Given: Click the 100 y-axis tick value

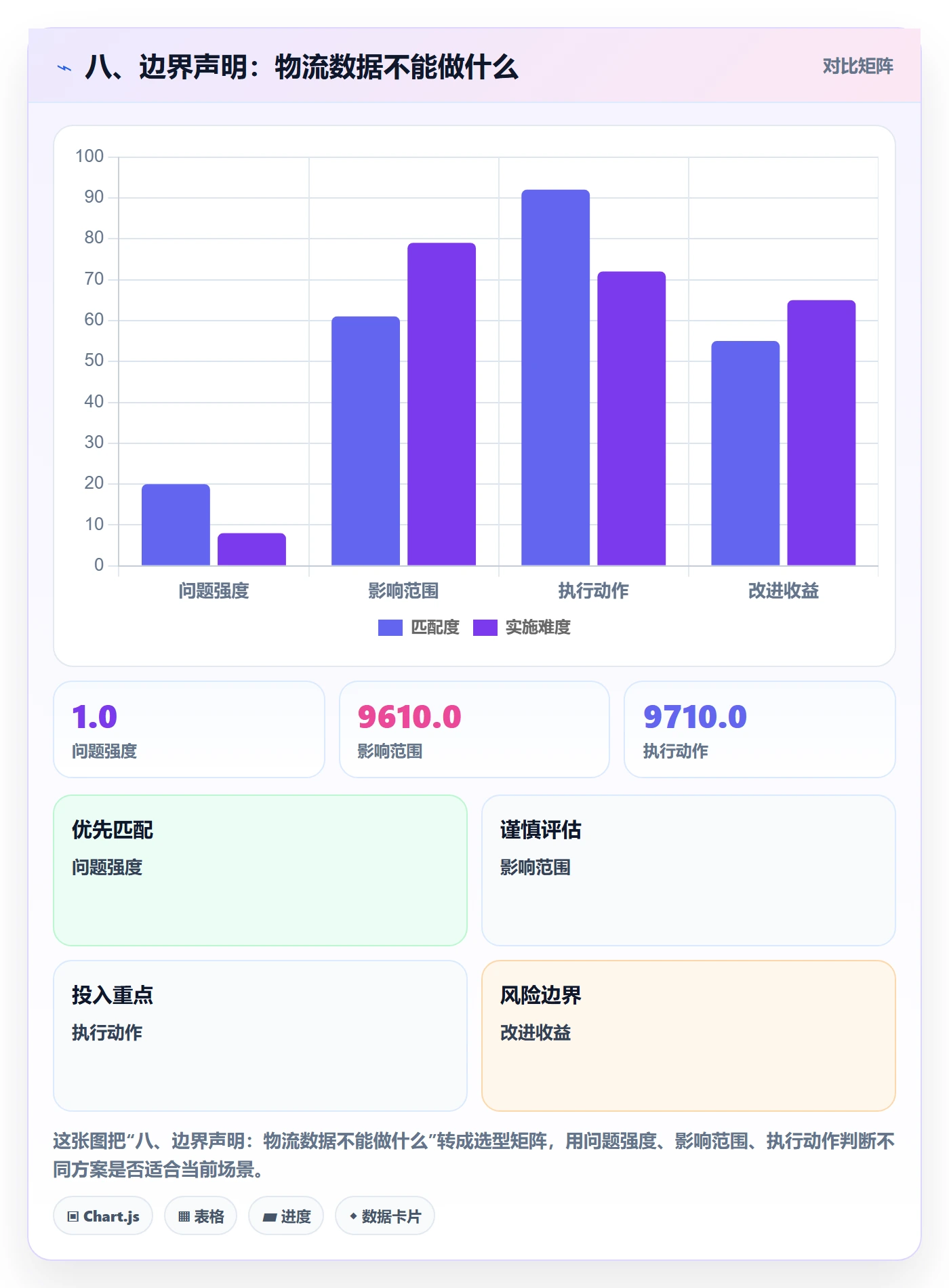Looking at the screenshot, I should click(x=89, y=157).
